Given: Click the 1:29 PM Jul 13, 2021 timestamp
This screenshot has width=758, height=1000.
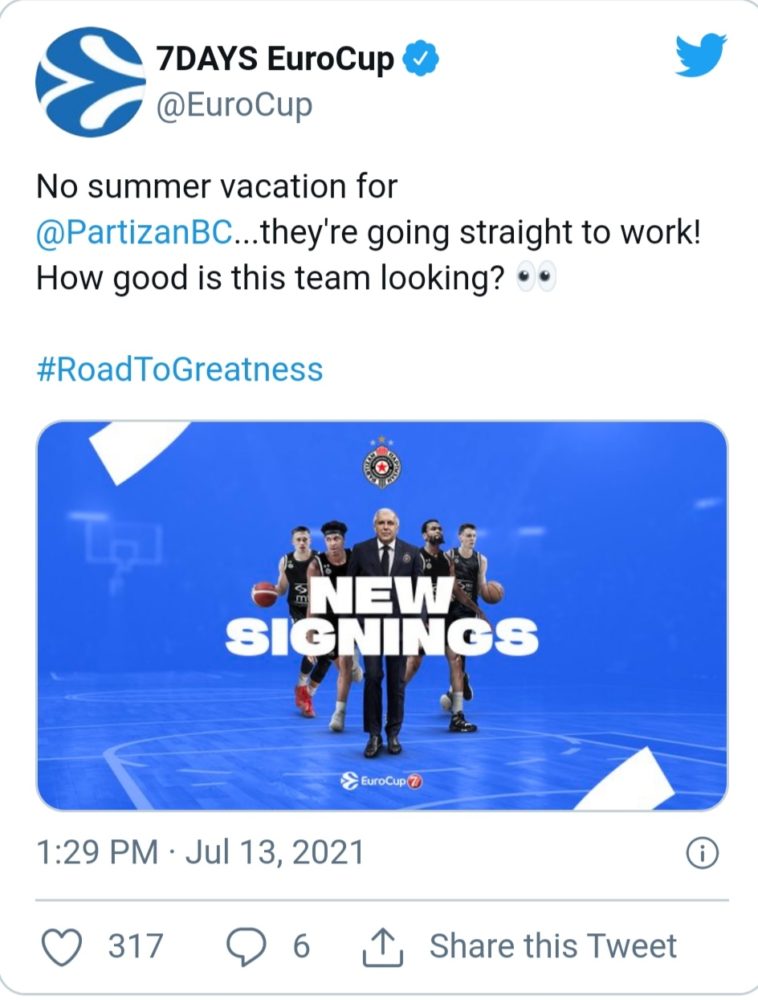Looking at the screenshot, I should coord(200,853).
